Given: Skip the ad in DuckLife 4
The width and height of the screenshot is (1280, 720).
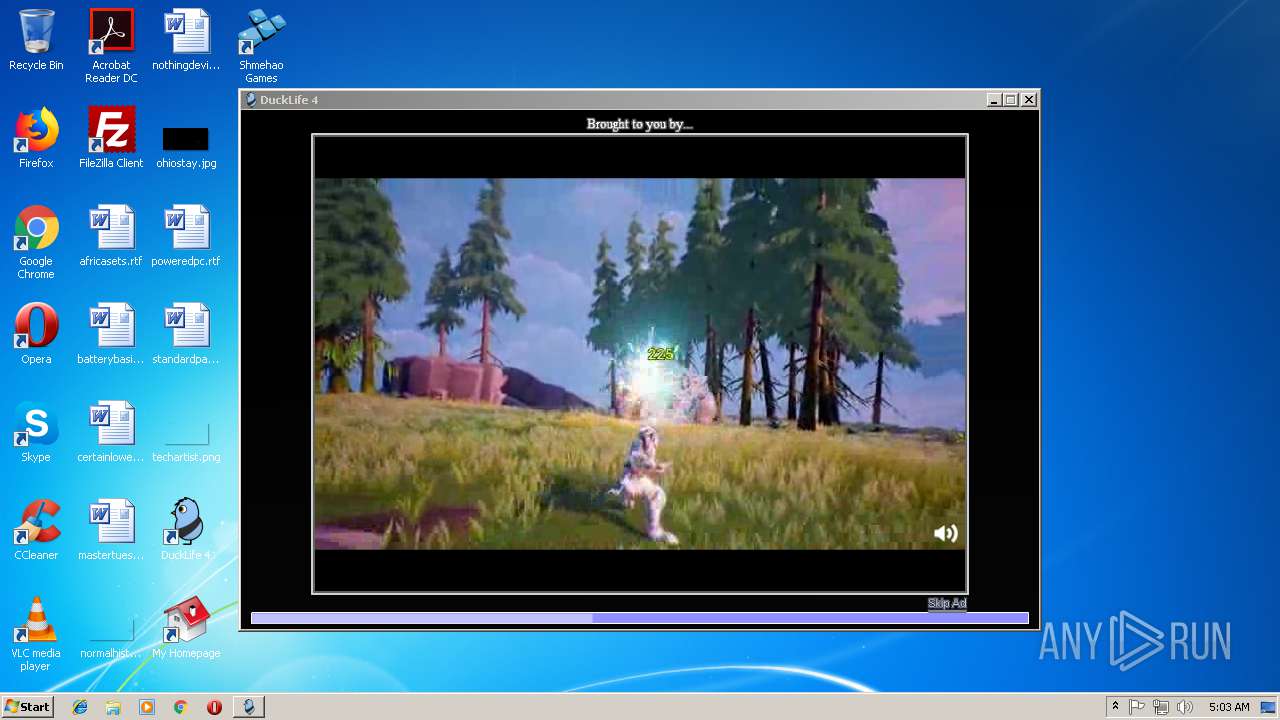Looking at the screenshot, I should [x=947, y=603].
